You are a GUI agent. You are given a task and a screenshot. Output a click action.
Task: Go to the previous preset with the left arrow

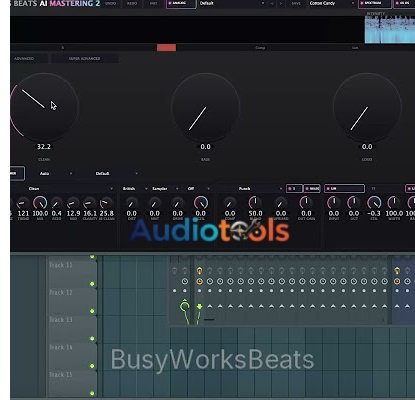272,4
